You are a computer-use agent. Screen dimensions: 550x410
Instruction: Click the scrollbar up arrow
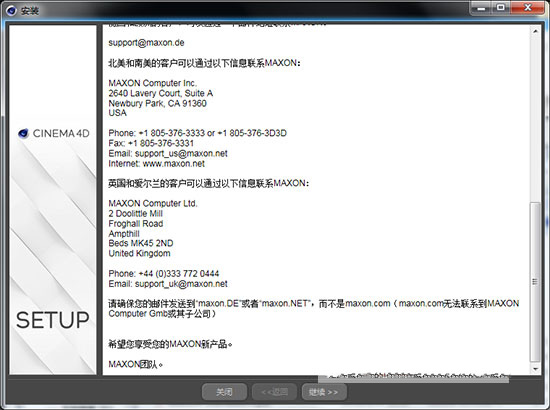(x=535, y=31)
